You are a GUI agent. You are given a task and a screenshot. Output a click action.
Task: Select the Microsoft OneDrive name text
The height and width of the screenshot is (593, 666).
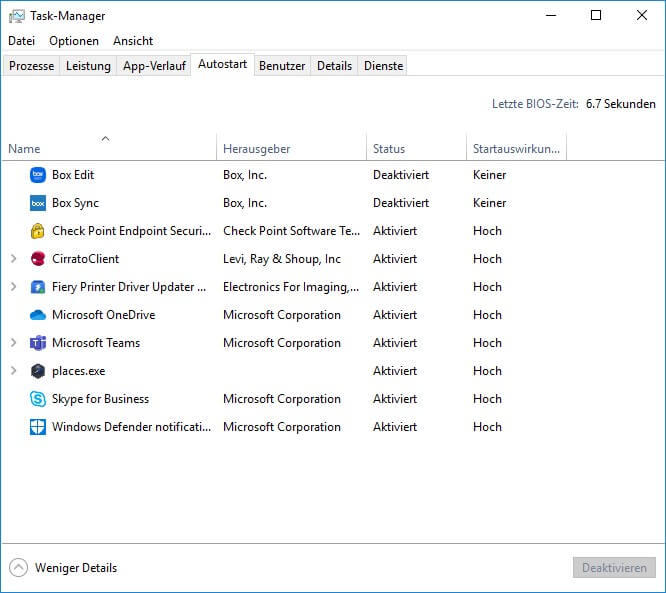pos(104,315)
